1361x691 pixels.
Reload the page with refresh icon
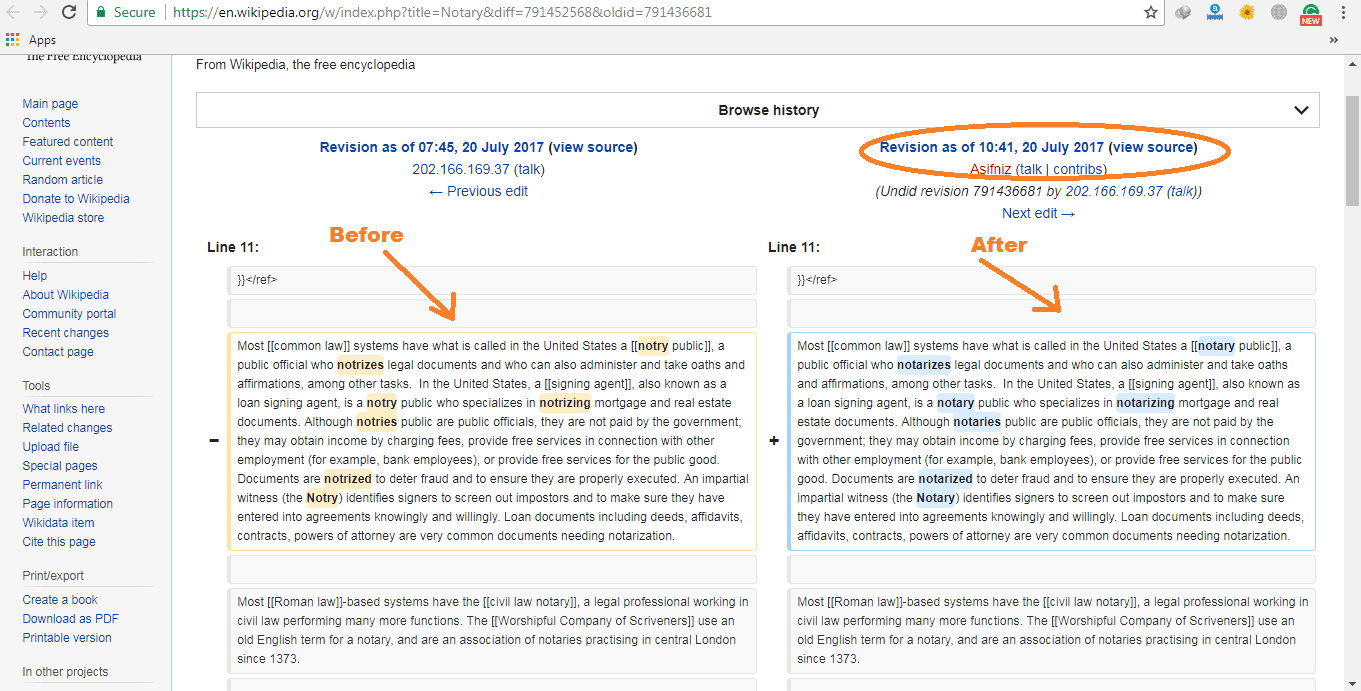point(69,13)
